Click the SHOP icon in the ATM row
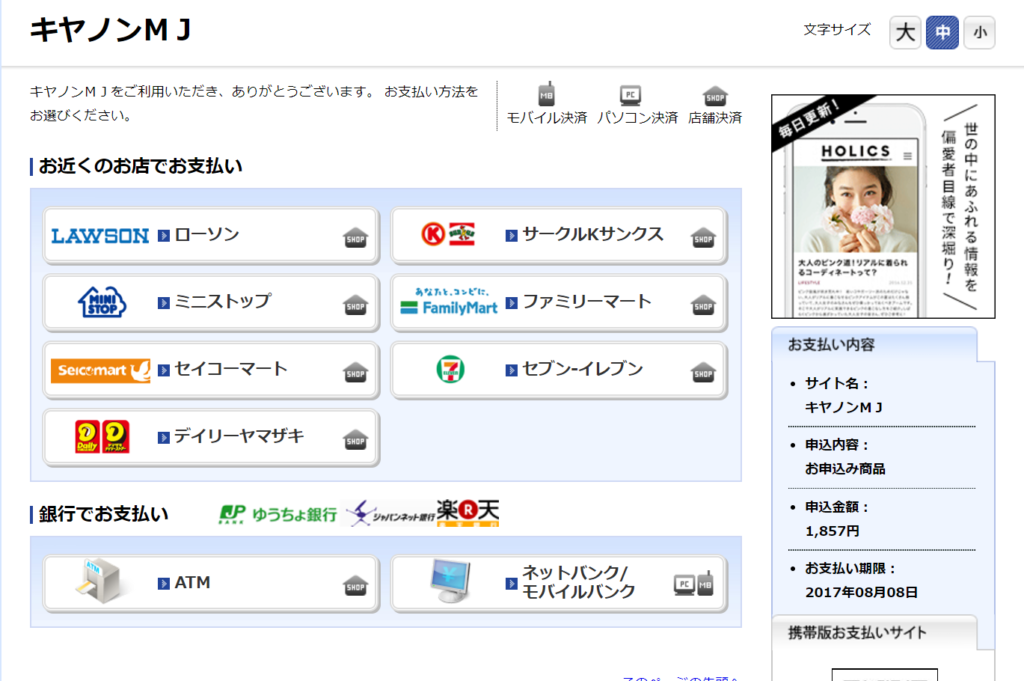The width and height of the screenshot is (1024, 681). 355,585
